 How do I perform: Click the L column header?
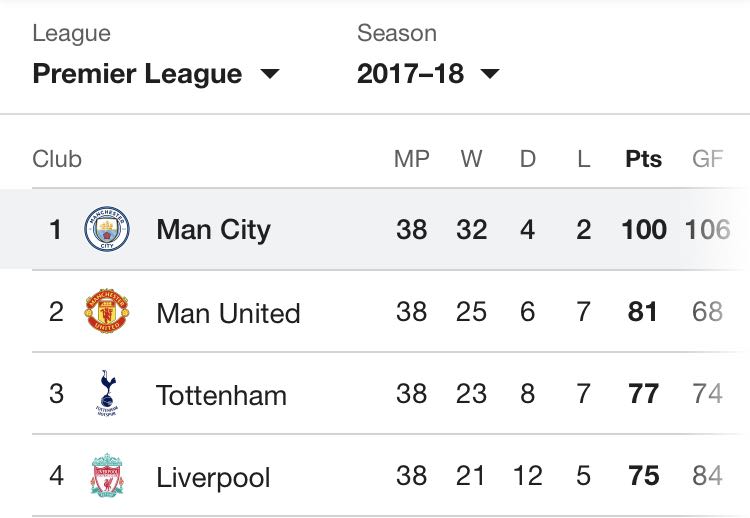[584, 159]
